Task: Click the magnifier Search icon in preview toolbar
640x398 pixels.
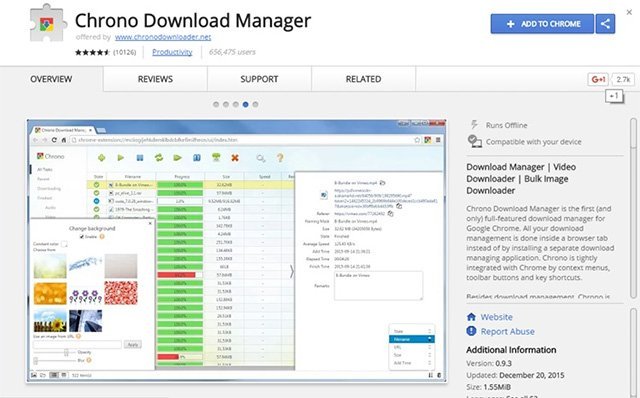Action: click(x=261, y=158)
